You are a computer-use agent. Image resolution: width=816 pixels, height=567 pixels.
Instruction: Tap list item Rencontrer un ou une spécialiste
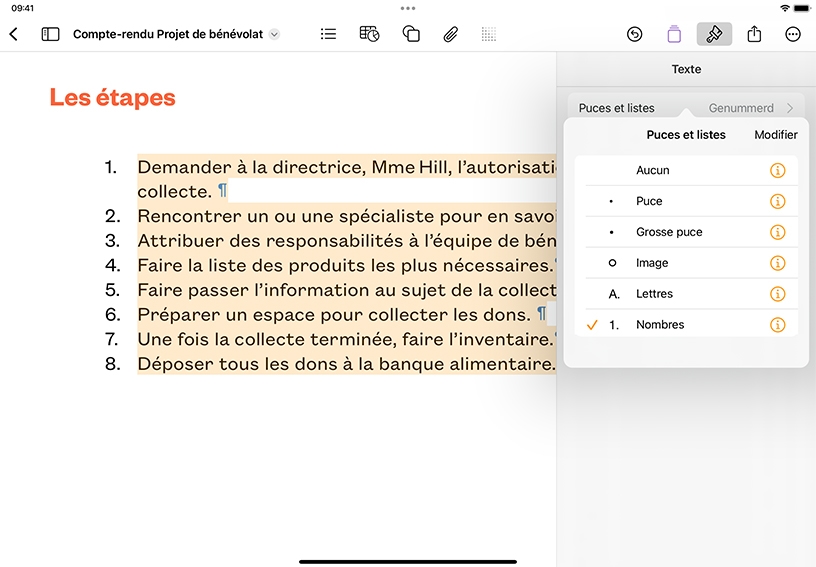[x=347, y=216]
